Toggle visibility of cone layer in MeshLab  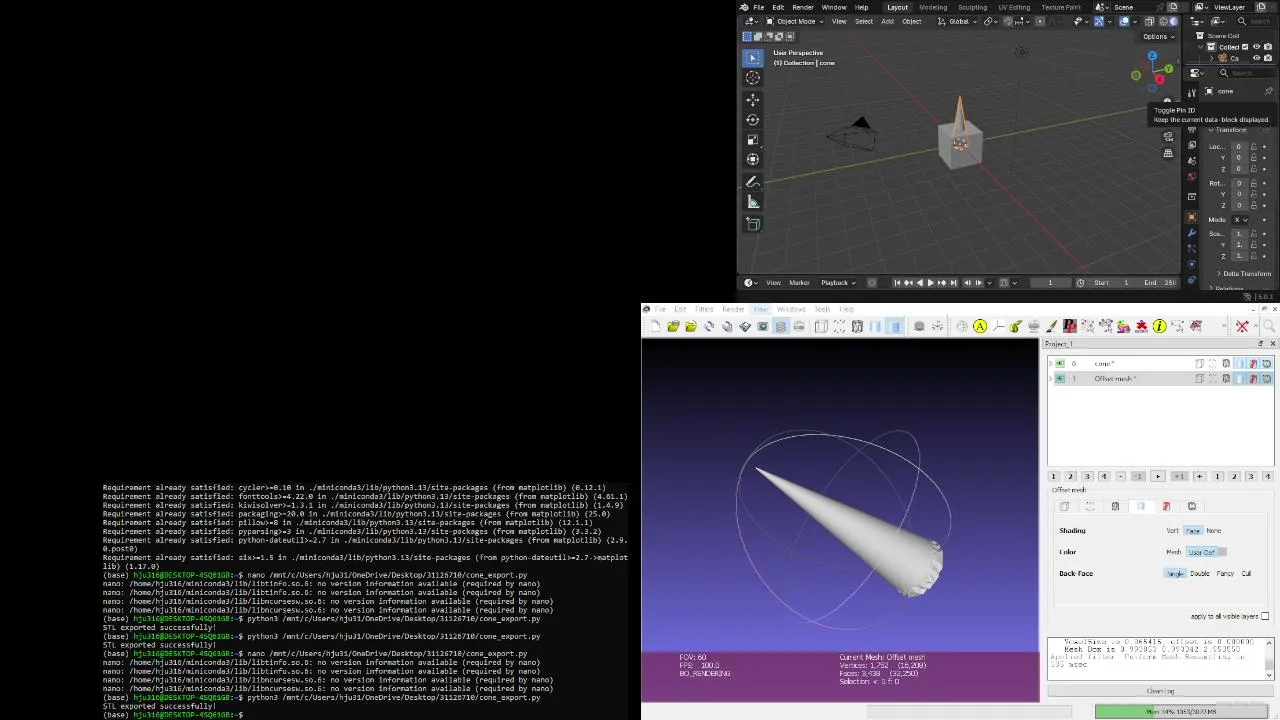point(1060,364)
